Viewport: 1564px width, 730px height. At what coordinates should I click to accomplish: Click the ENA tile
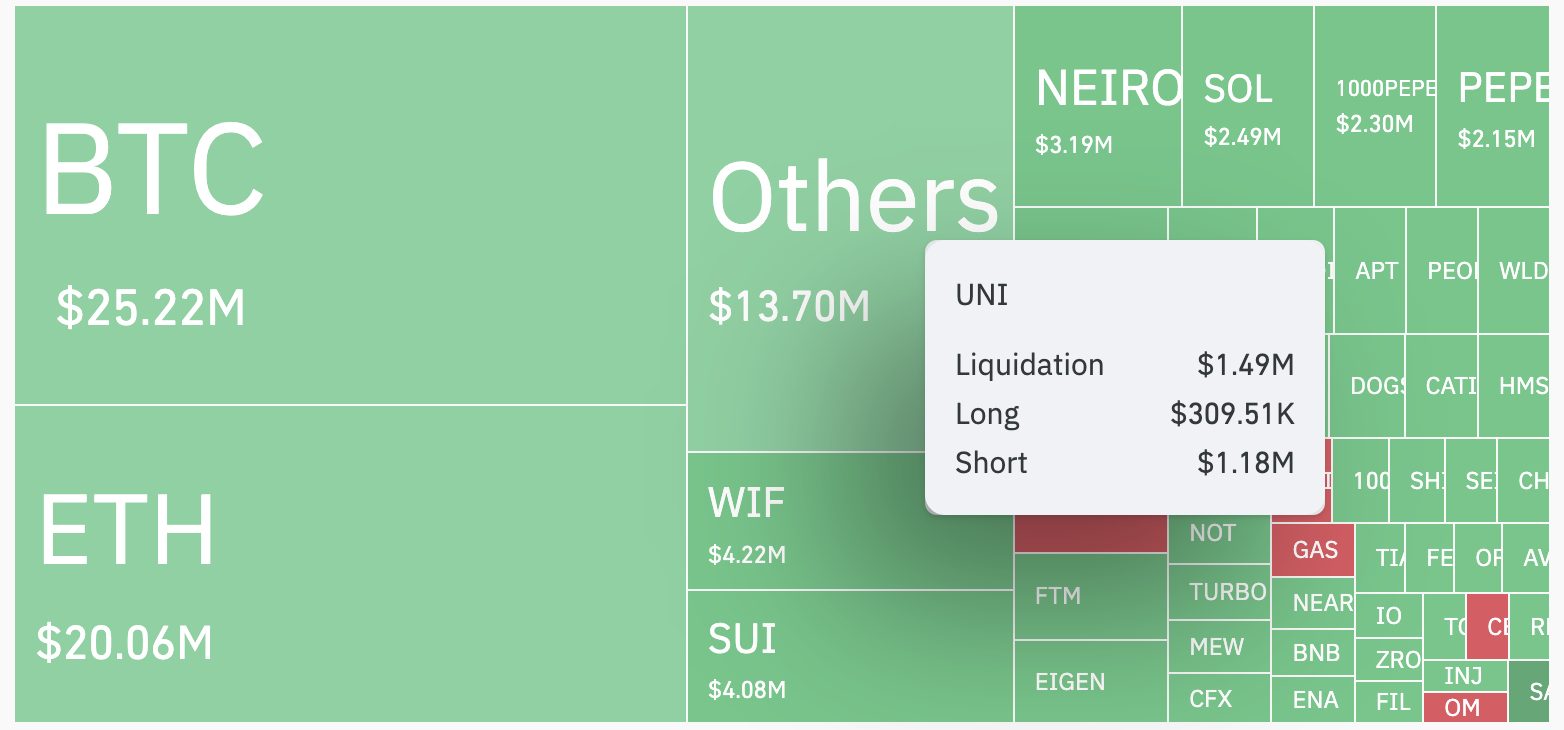tap(1314, 700)
